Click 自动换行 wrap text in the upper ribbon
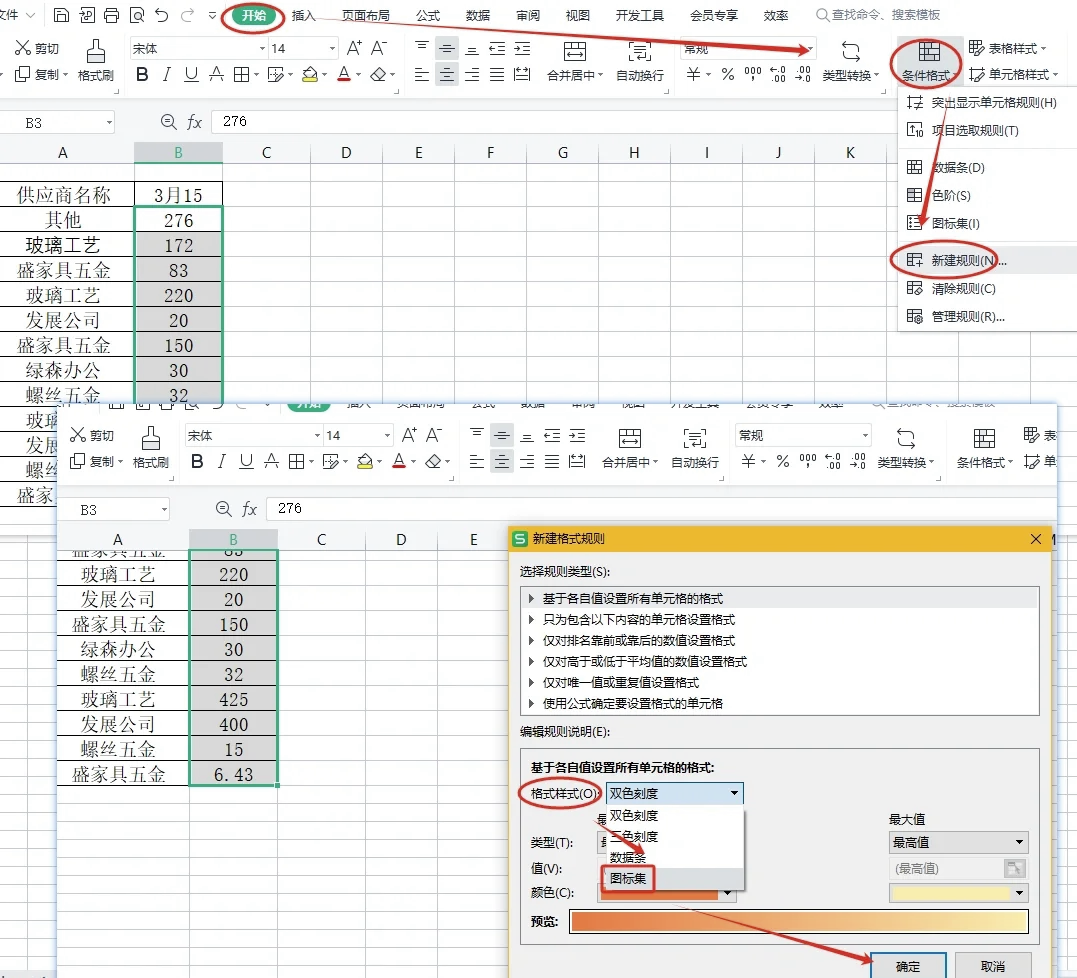1077x978 pixels. click(639, 60)
